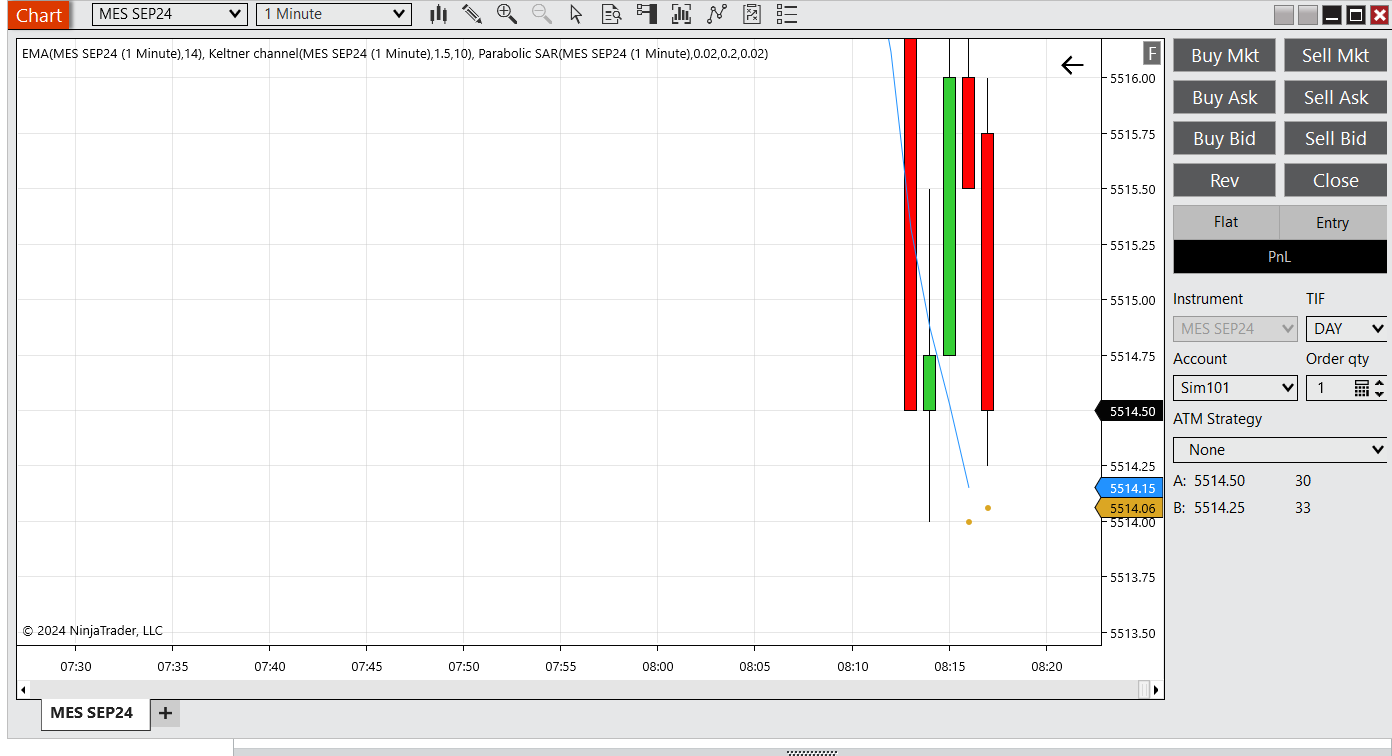Viewport: 1392px width, 756px height.
Task: Click the right gray link button in title bar
Action: tap(1308, 15)
